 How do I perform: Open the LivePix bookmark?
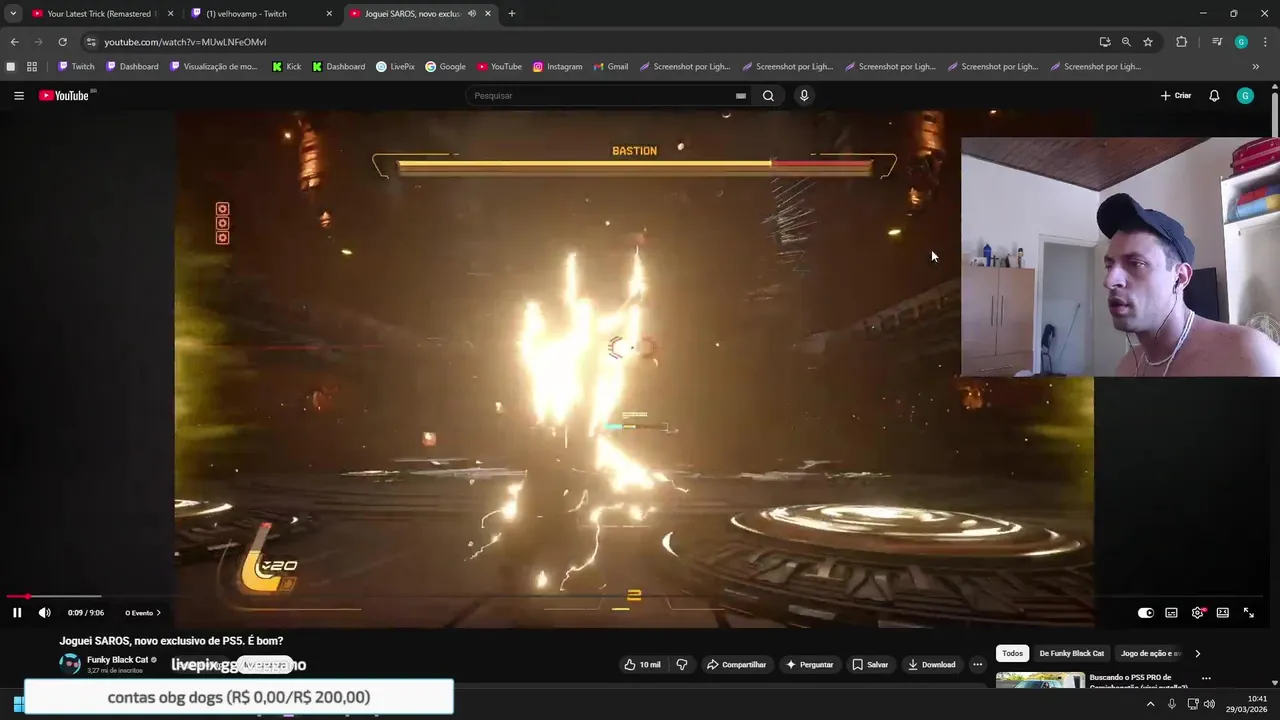(x=395, y=67)
